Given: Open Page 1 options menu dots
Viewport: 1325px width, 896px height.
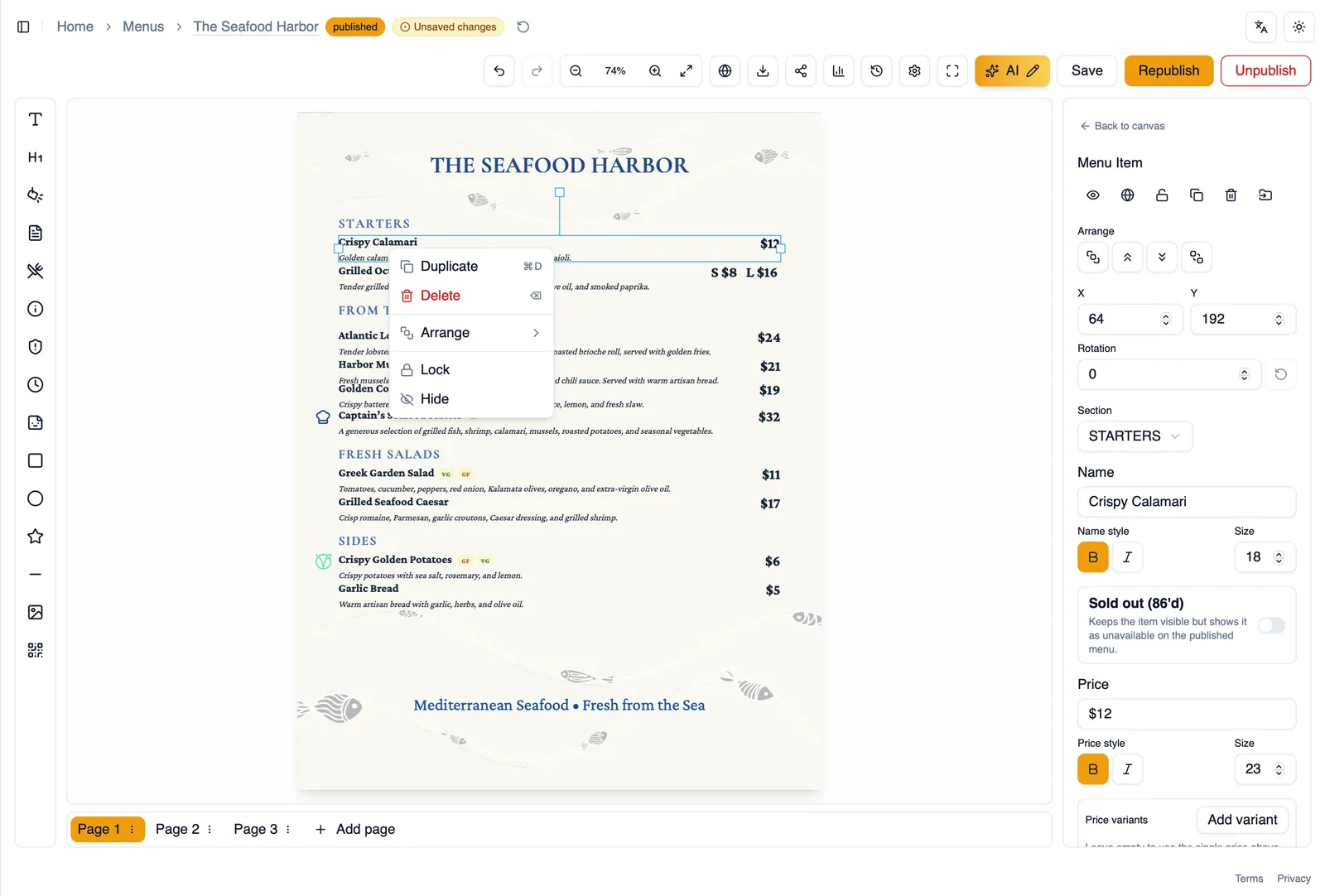Looking at the screenshot, I should (x=132, y=829).
